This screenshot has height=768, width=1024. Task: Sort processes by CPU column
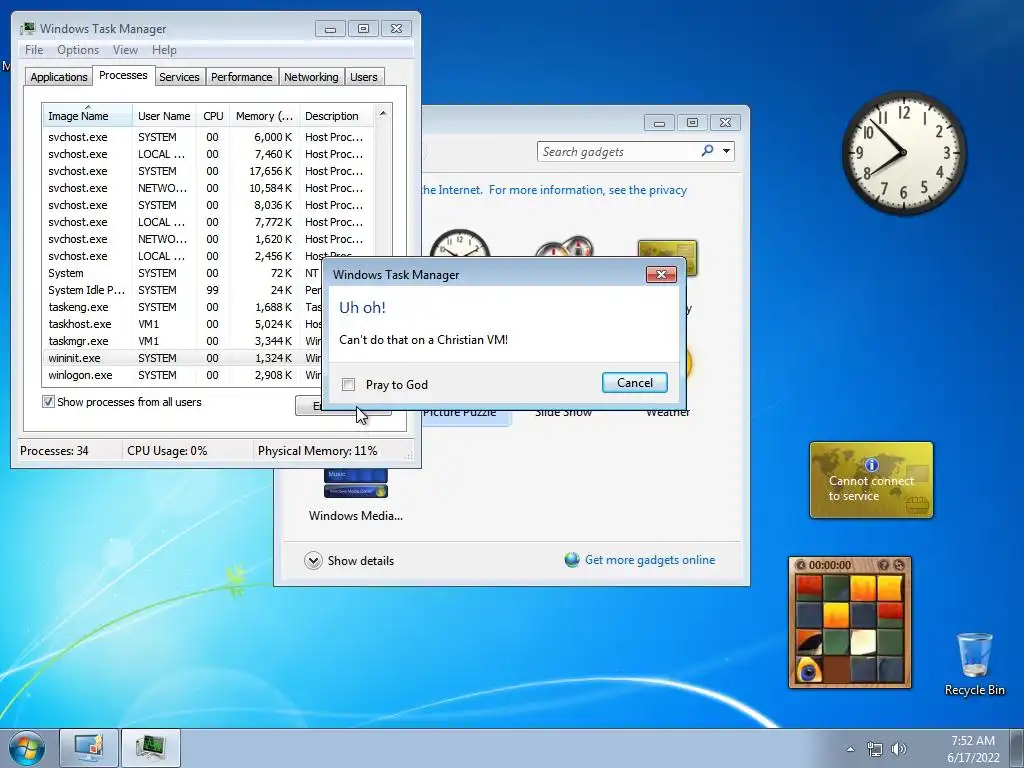pyautogui.click(x=213, y=116)
